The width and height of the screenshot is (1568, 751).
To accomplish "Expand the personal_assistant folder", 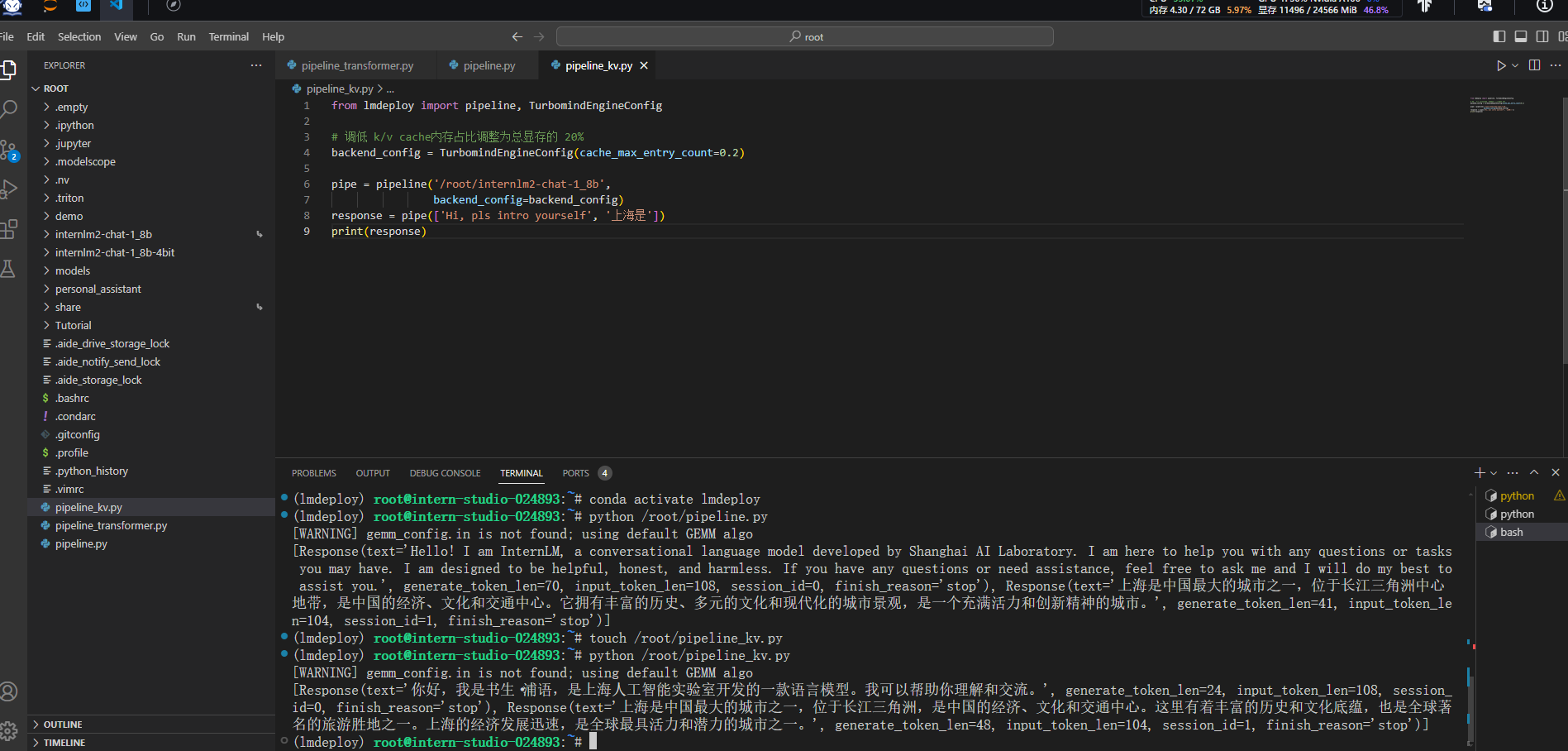I will pyautogui.click(x=151, y=289).
